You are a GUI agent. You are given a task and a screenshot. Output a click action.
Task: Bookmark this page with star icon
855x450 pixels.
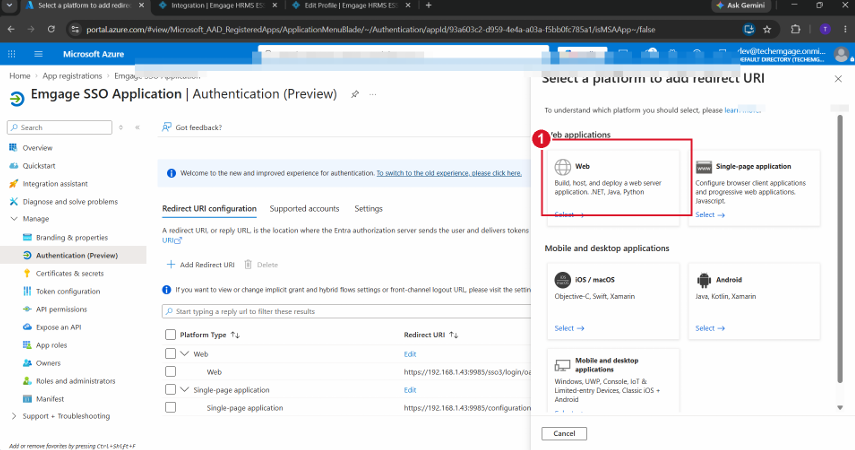(x=767, y=29)
